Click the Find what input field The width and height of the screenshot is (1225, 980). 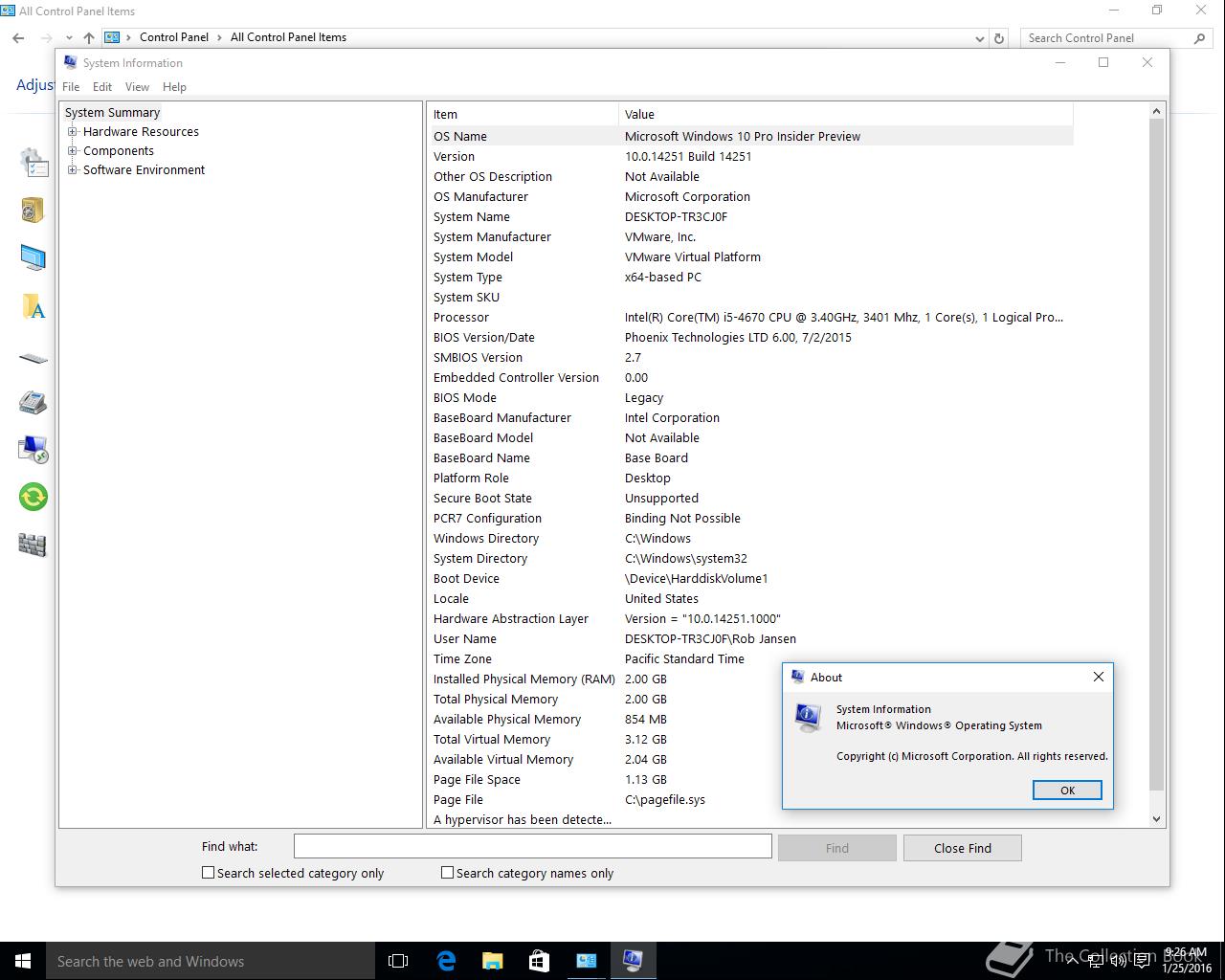pos(532,846)
